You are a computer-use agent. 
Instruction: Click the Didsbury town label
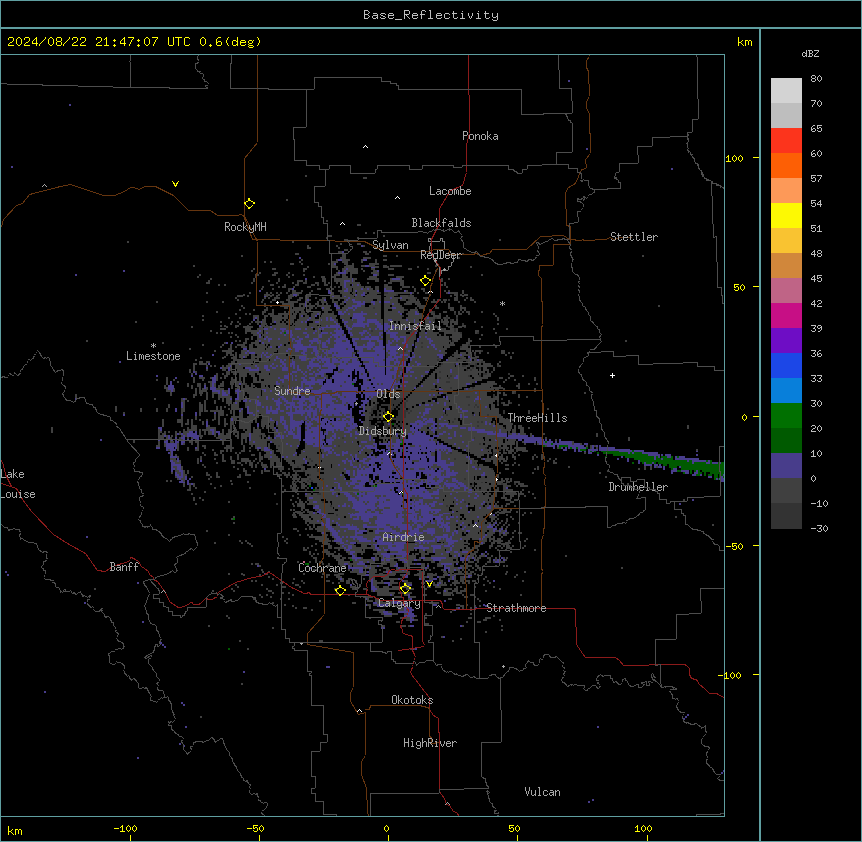[x=383, y=431]
